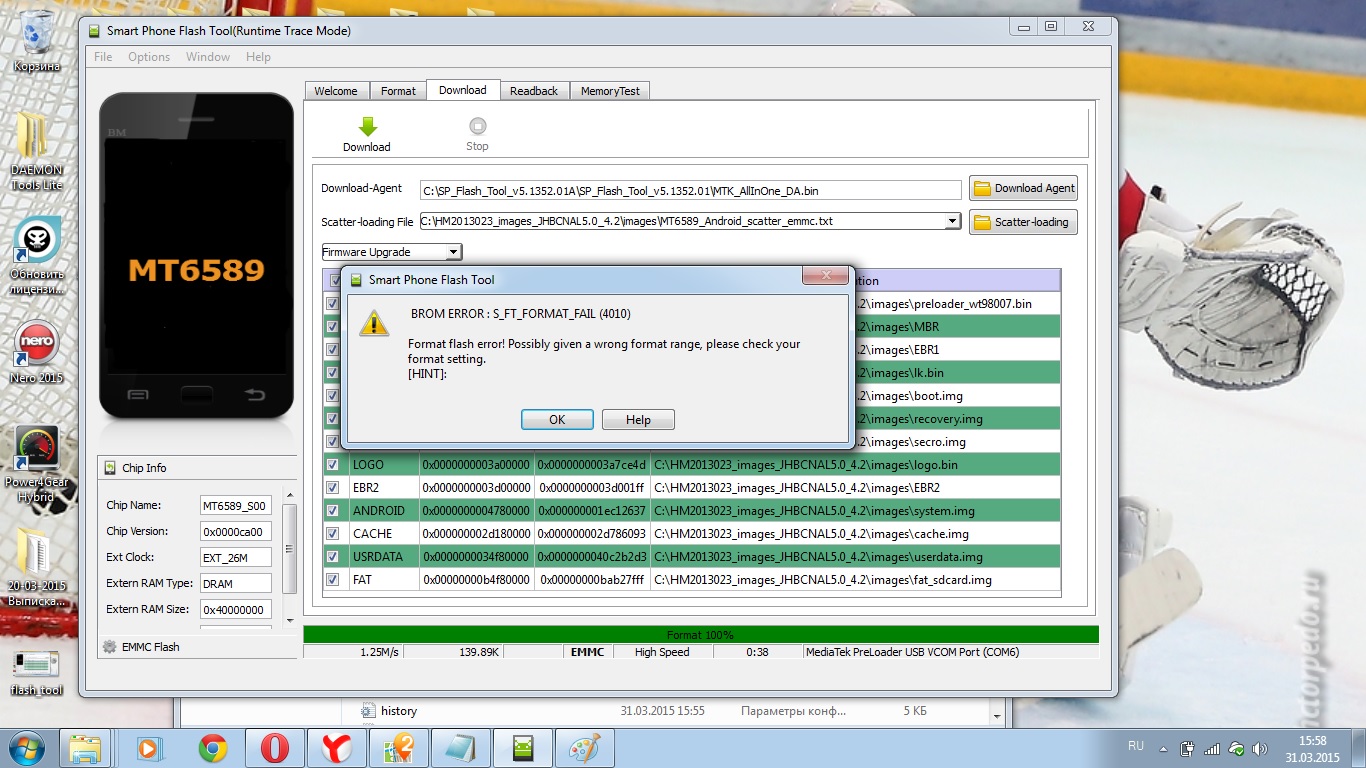Disable the USRDATA partition checkbox
Viewport: 1366px width, 768px height.
click(x=332, y=557)
